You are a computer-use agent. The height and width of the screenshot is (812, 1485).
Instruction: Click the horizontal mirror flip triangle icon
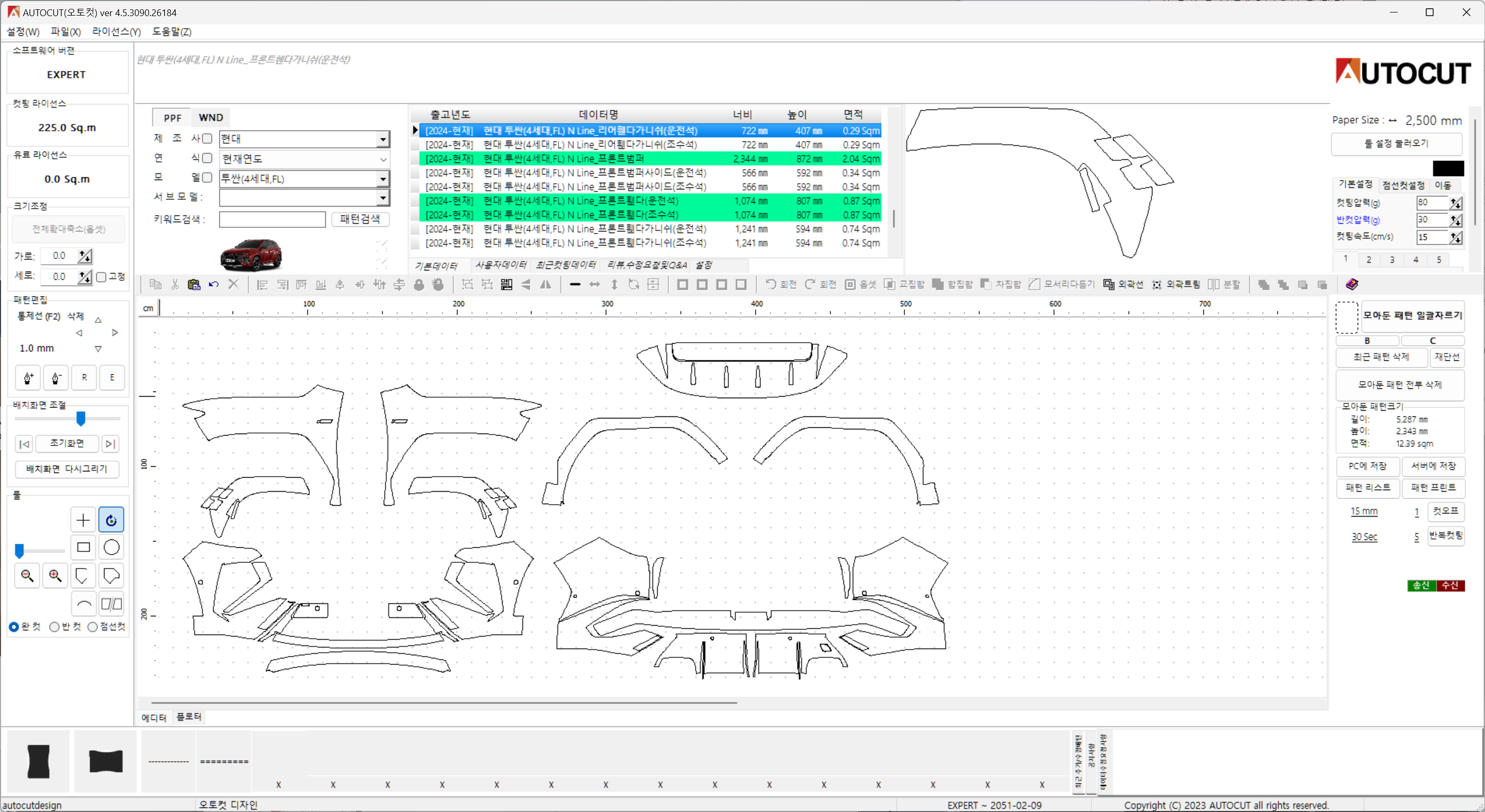click(x=545, y=285)
